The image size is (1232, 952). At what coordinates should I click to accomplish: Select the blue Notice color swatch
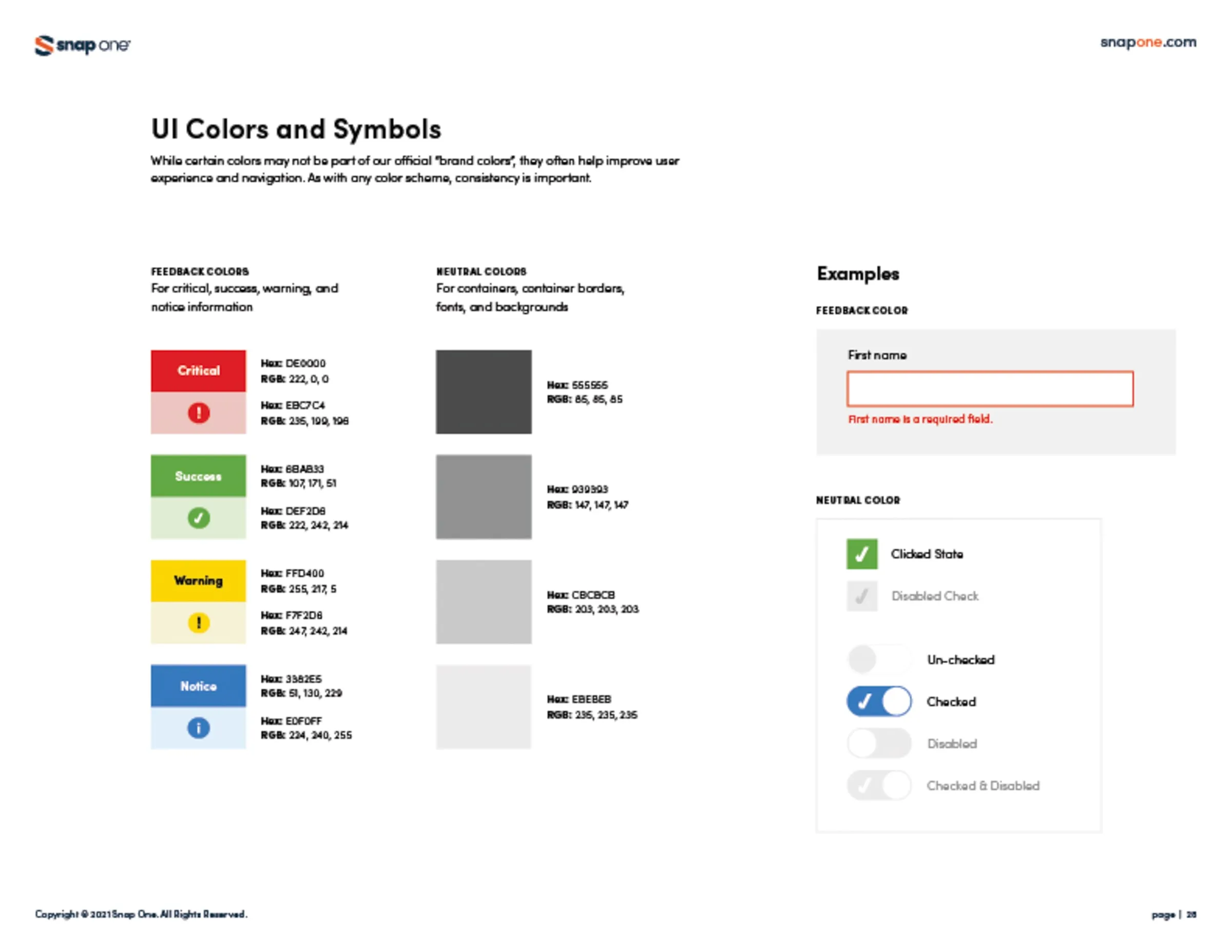point(199,686)
